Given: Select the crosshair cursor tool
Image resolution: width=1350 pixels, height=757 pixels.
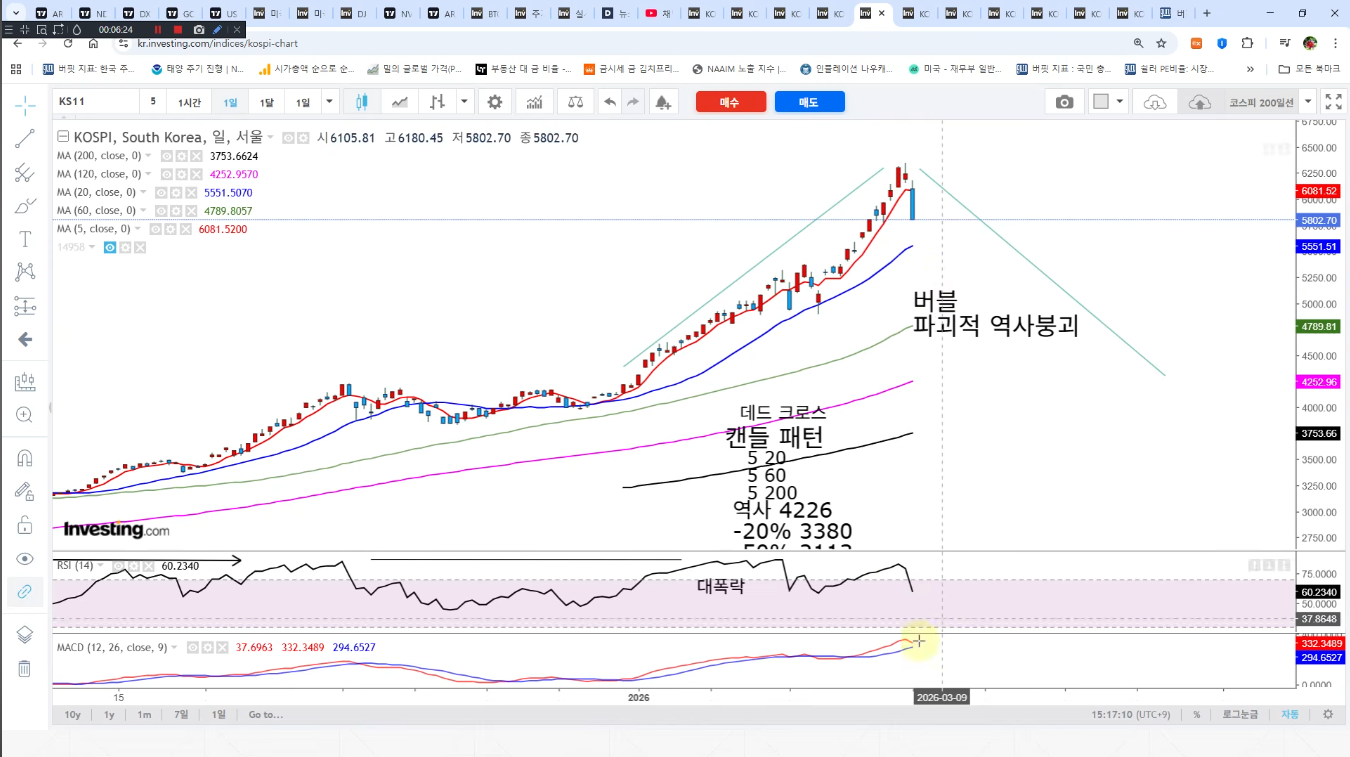Looking at the screenshot, I should tap(25, 106).
